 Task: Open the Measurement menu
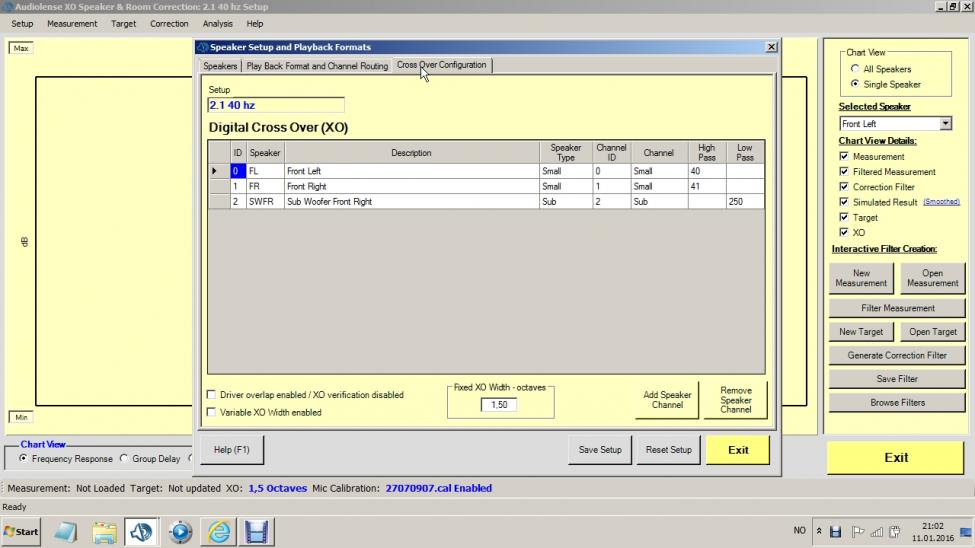(x=72, y=24)
